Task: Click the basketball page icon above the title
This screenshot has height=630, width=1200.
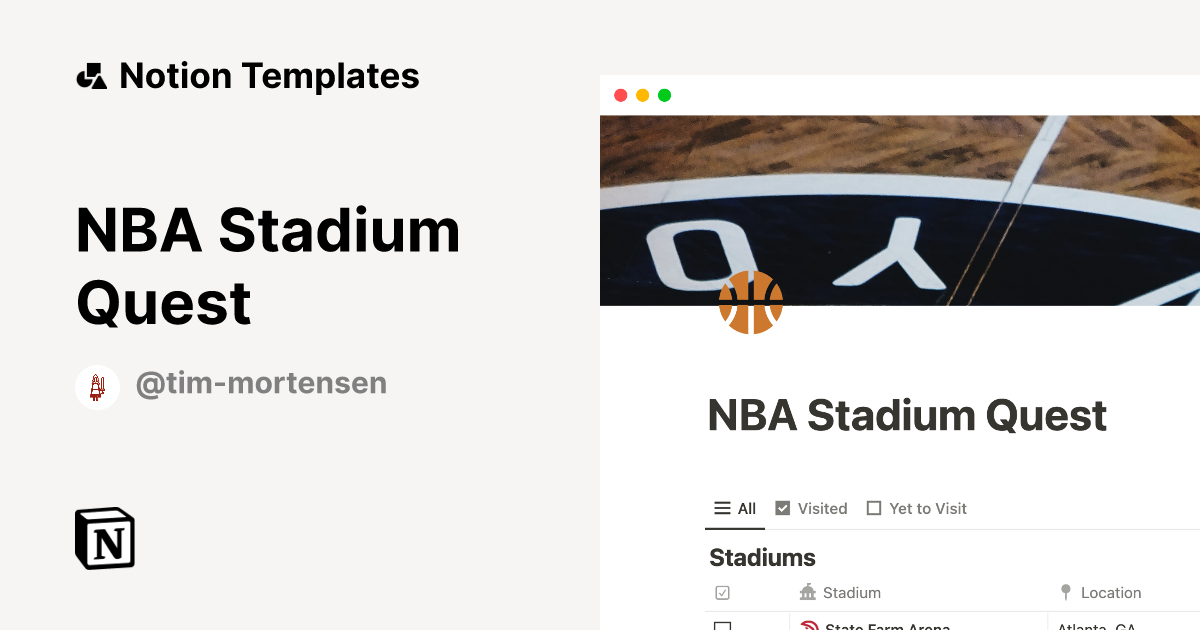Action: pos(751,302)
